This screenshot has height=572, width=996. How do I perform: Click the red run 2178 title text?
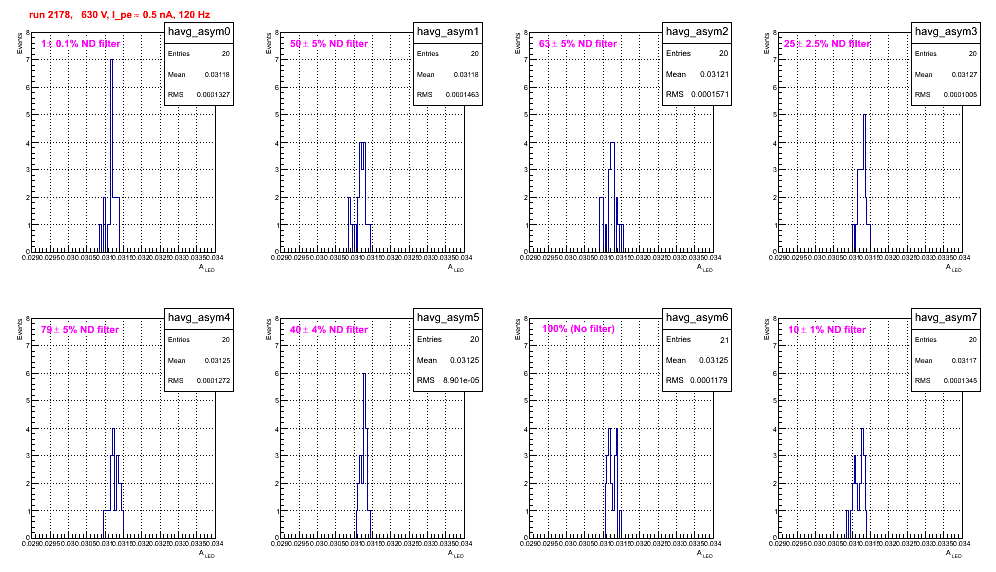[x=119, y=15]
